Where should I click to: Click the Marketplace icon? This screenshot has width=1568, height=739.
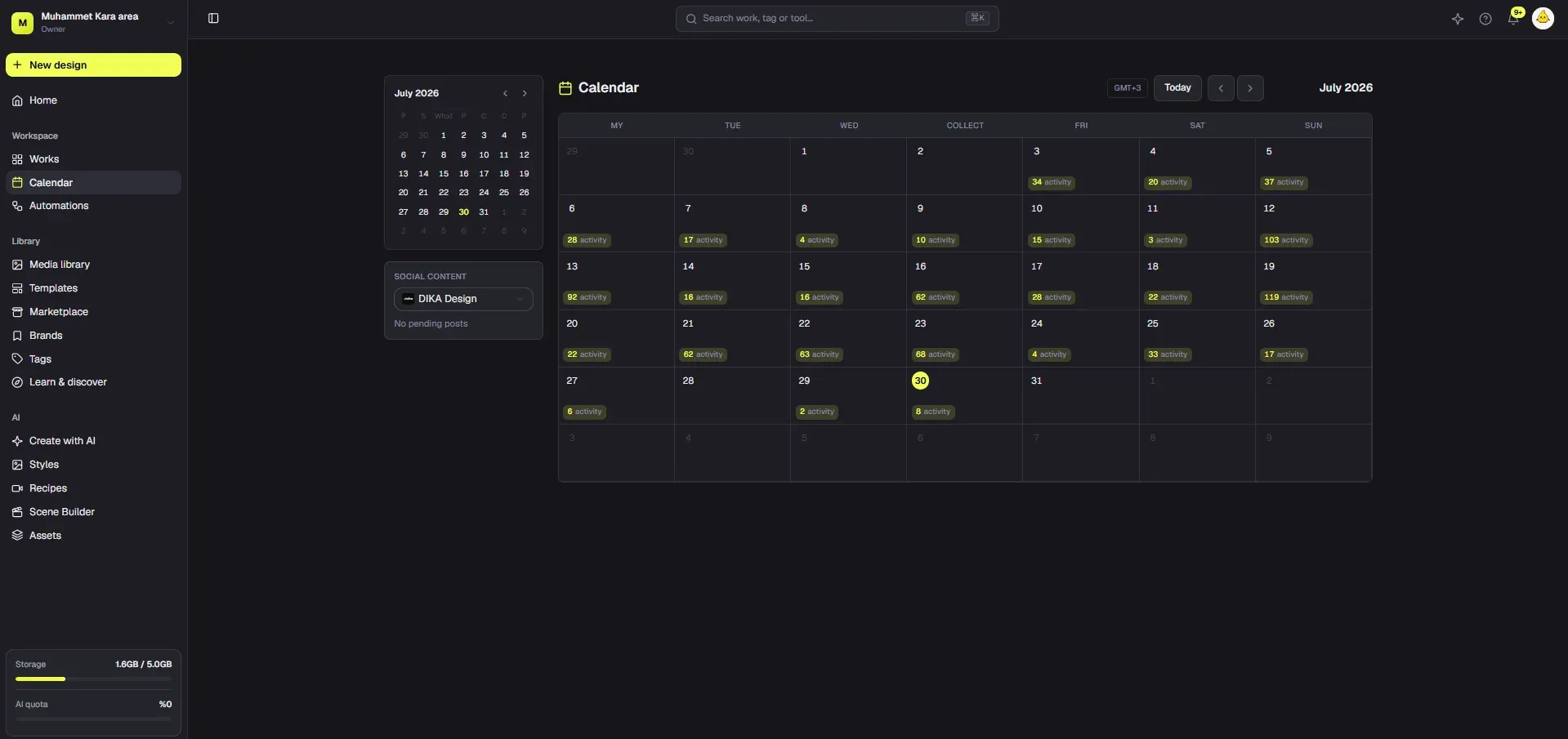(17, 312)
